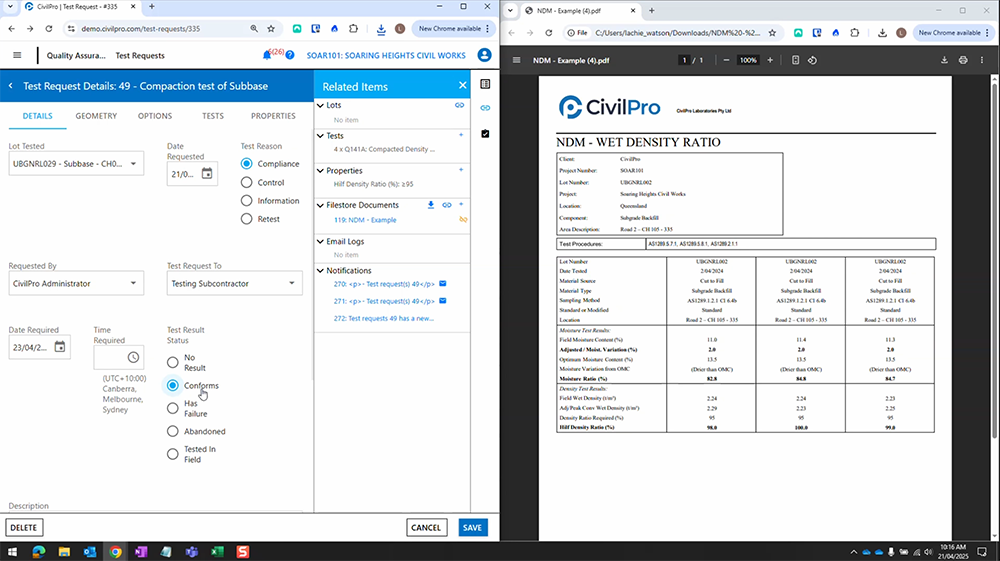Select the Compliance test reason
This screenshot has width=1000, height=561.
click(246, 164)
